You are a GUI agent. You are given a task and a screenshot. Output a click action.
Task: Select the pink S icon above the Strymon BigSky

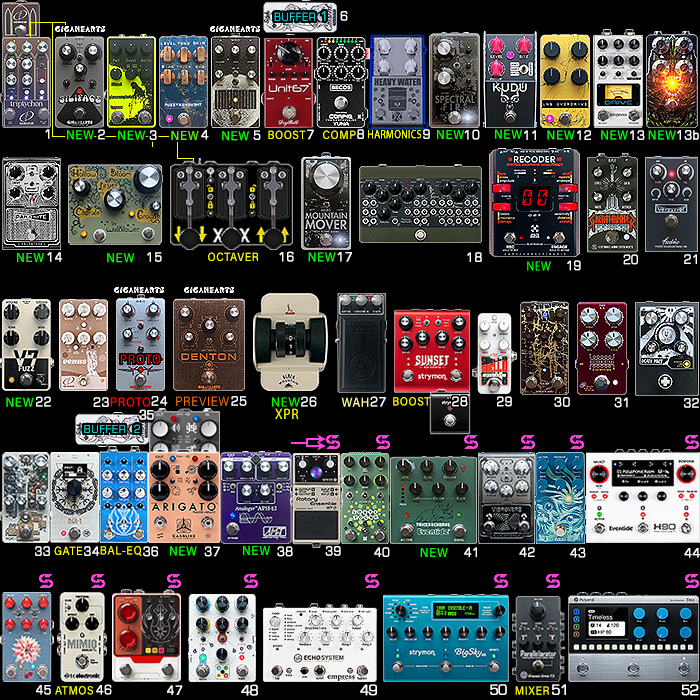pyautogui.click(x=501, y=581)
